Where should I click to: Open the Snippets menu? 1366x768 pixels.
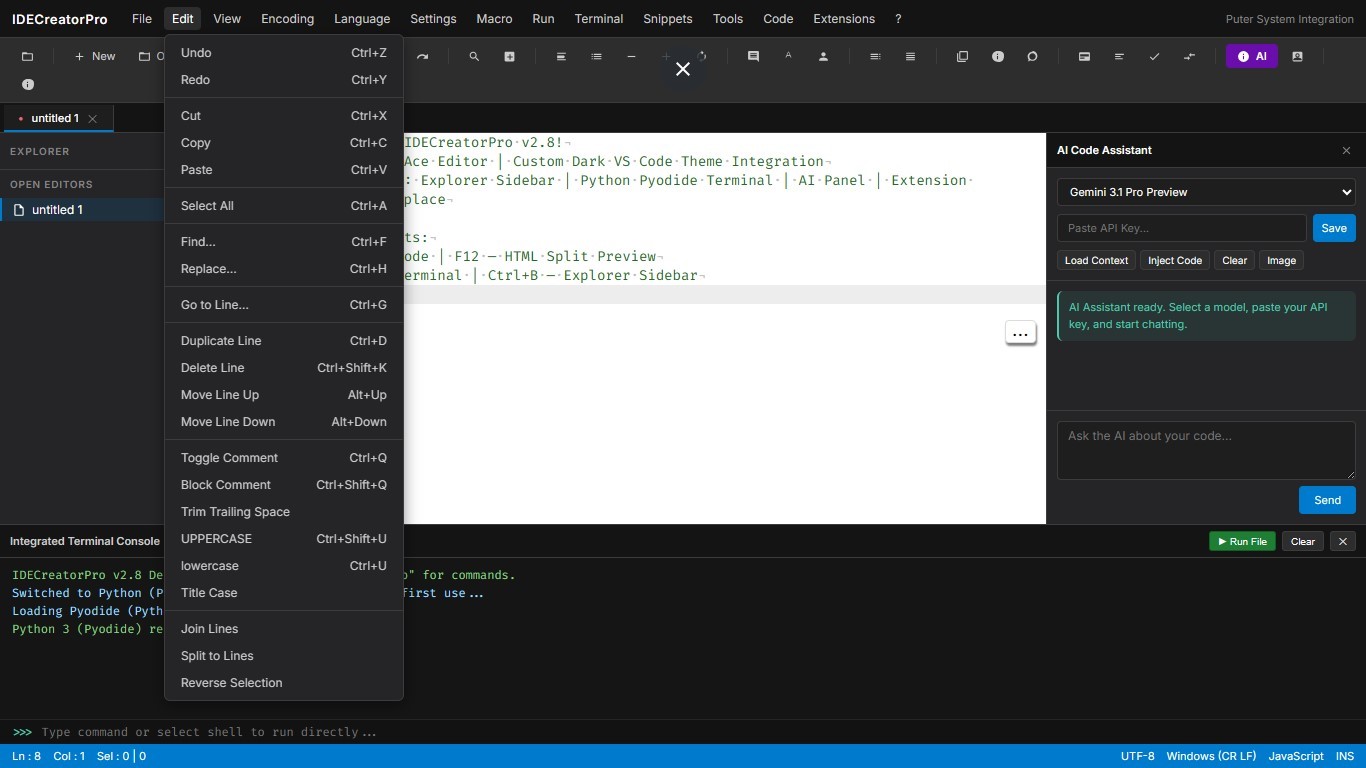[x=668, y=19]
